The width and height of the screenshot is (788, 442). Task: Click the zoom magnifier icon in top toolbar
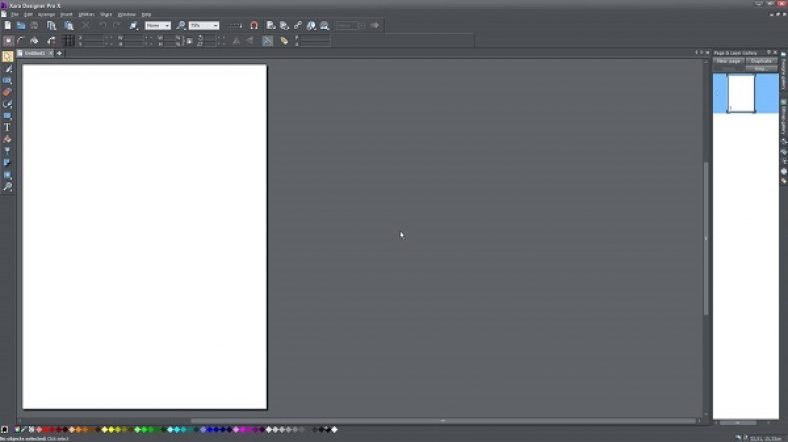[181, 25]
